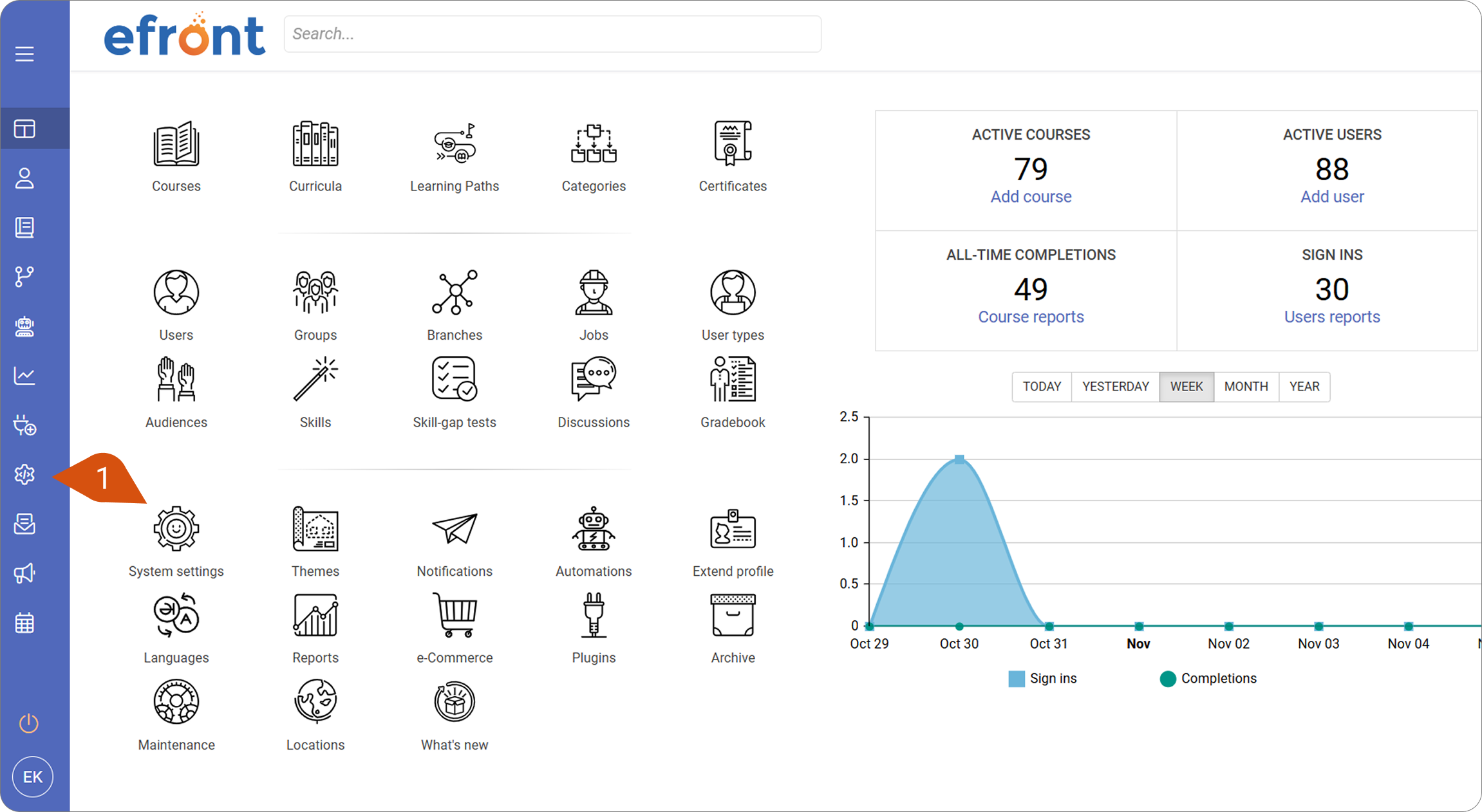
Task: Switch chart range to MONTH
Action: pos(1246,387)
